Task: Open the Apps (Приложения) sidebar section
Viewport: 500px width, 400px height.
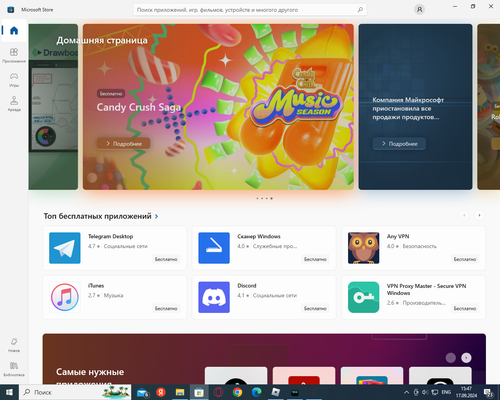Action: click(x=14, y=55)
